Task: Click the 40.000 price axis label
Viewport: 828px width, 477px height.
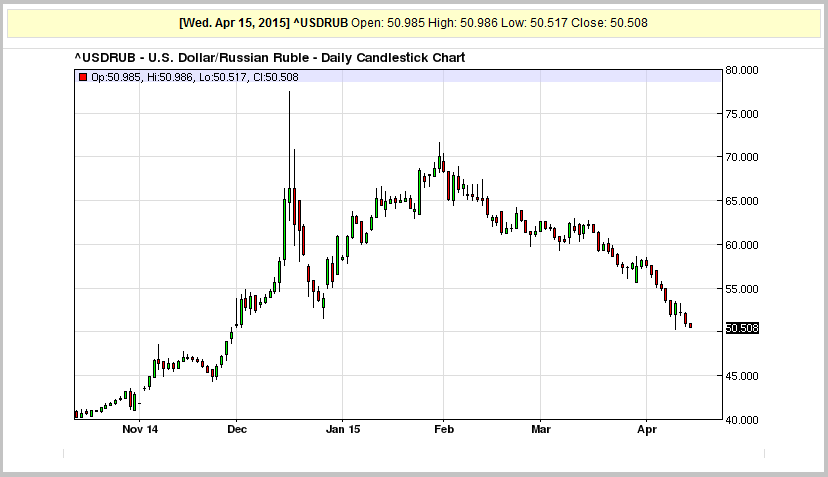Action: (x=741, y=420)
